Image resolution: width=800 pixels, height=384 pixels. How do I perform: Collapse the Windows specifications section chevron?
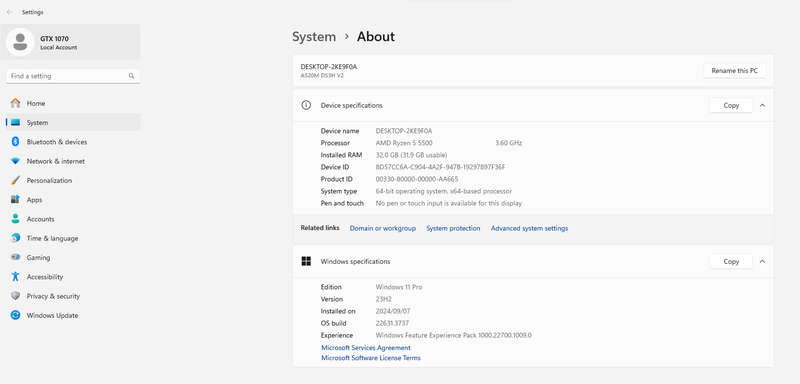[x=762, y=261]
